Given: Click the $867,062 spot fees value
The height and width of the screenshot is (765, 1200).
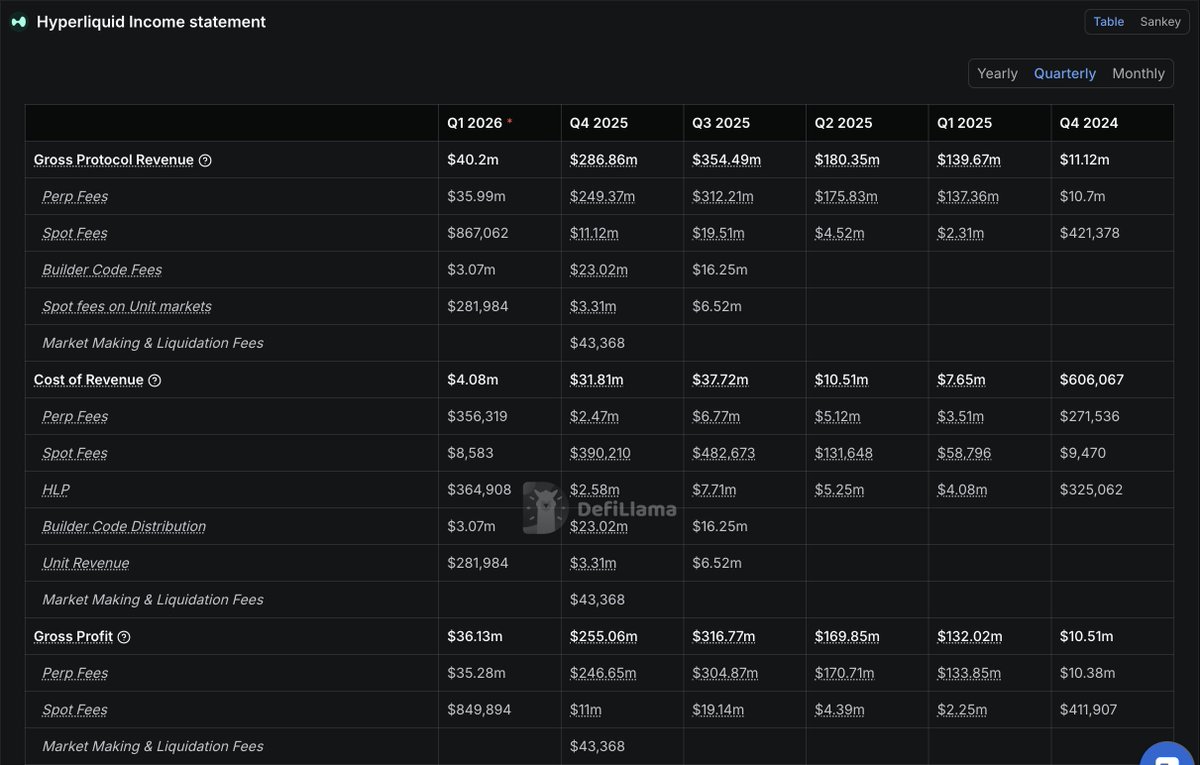Looking at the screenshot, I should 478,233.
